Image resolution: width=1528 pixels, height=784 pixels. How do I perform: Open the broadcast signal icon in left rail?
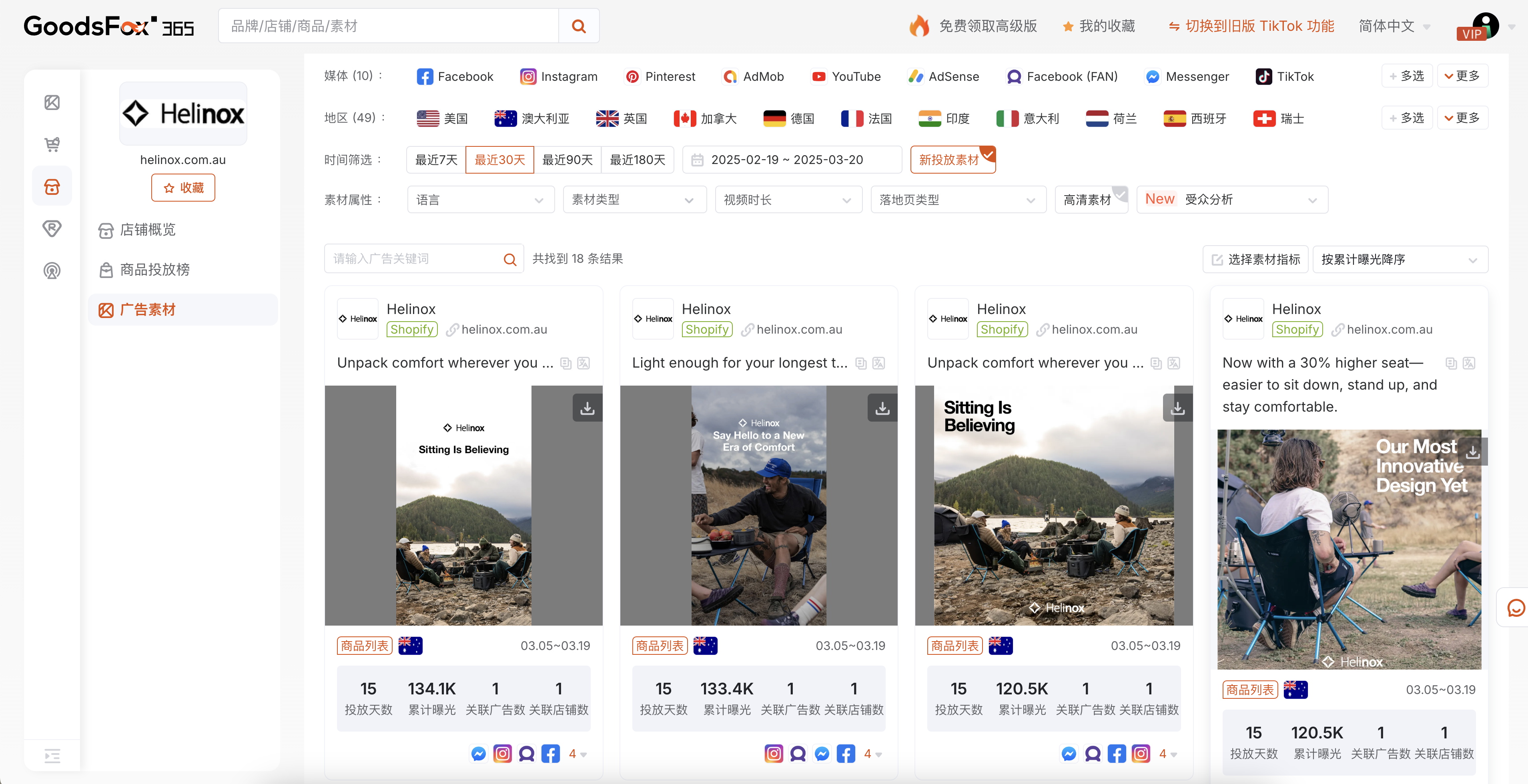pos(52,270)
